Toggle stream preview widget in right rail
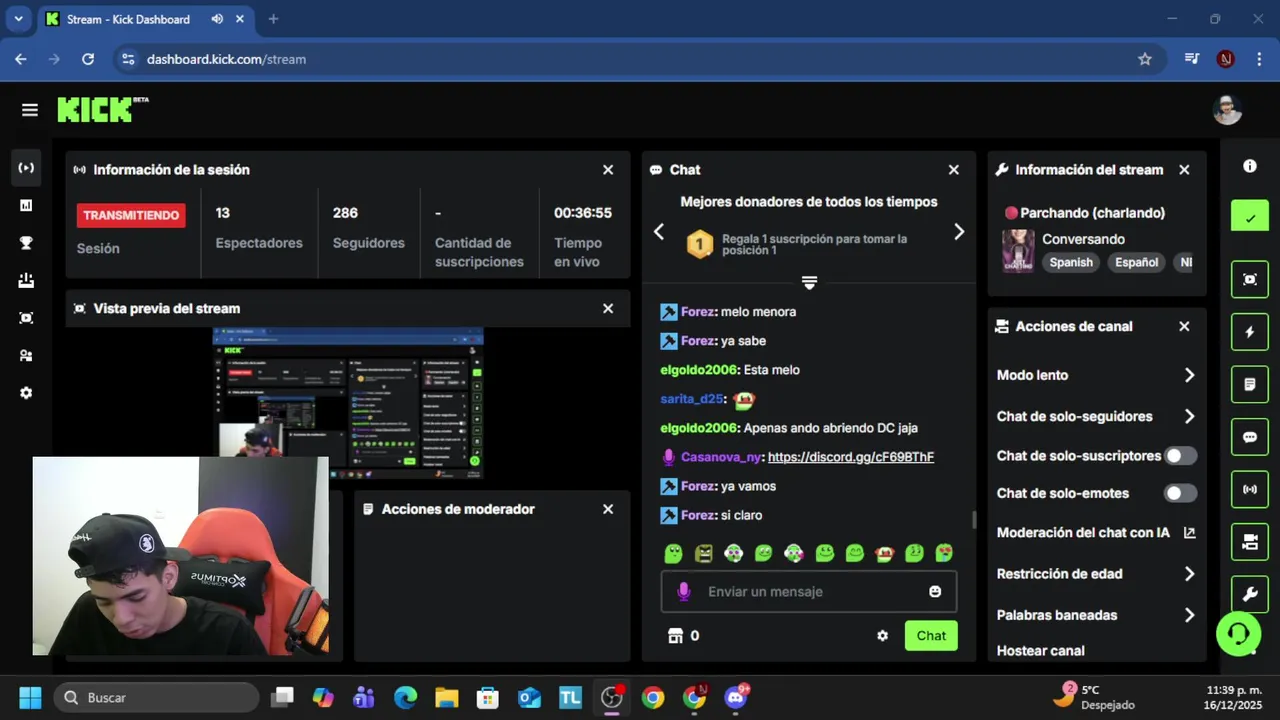1280x720 pixels. (x=1250, y=280)
